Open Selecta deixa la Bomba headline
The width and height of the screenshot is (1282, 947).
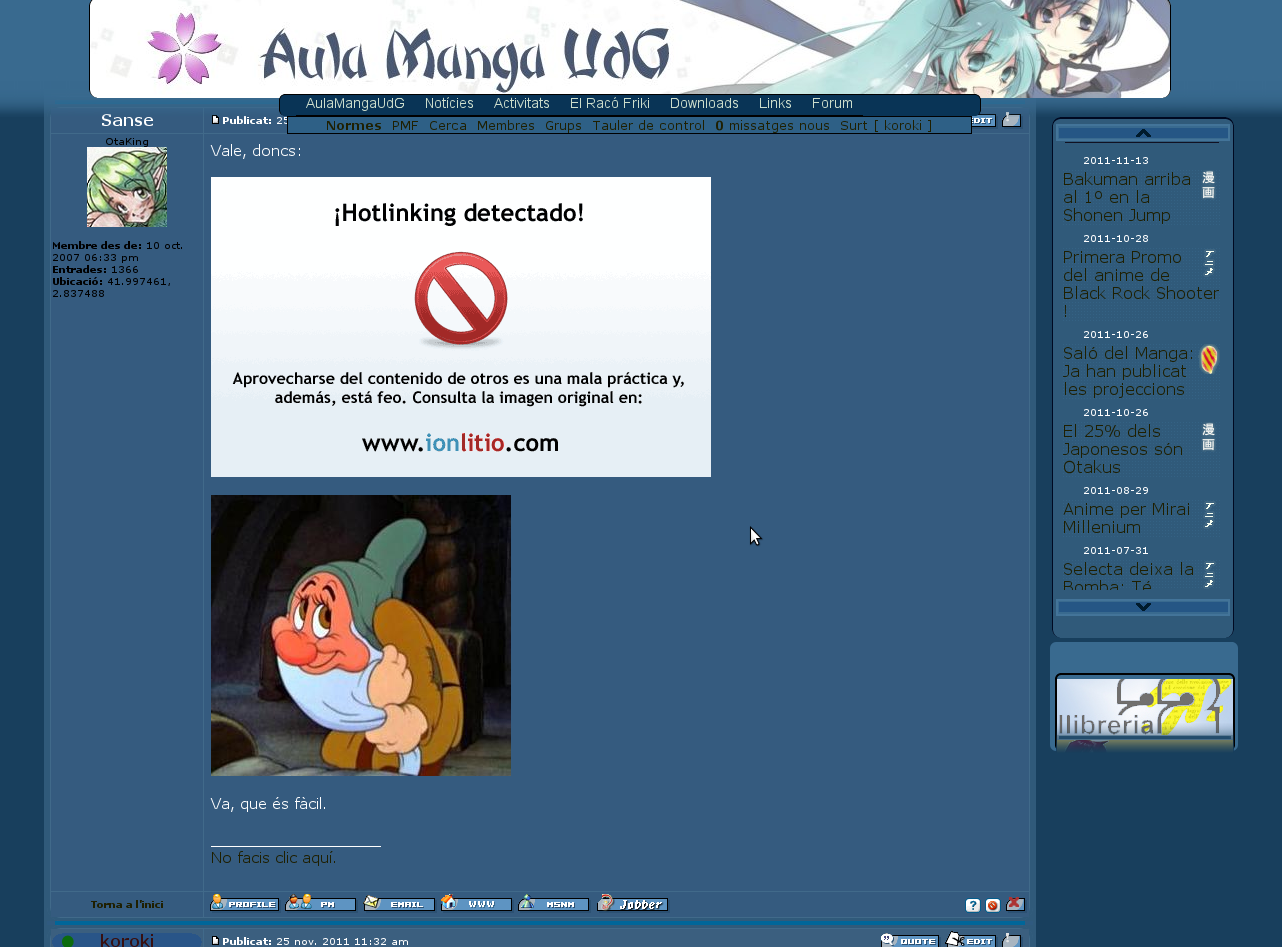click(1128, 575)
